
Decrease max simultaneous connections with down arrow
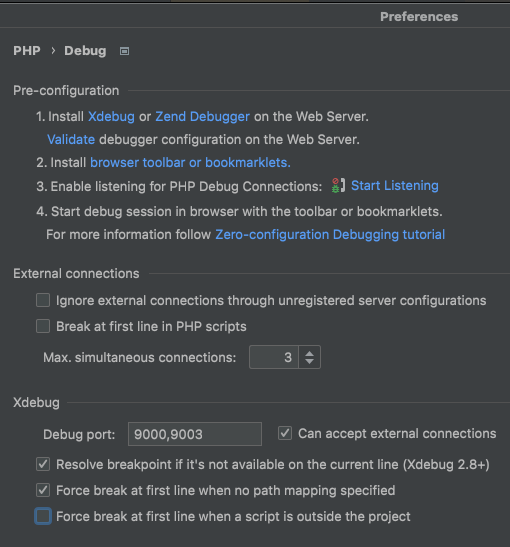pyautogui.click(x=309, y=361)
